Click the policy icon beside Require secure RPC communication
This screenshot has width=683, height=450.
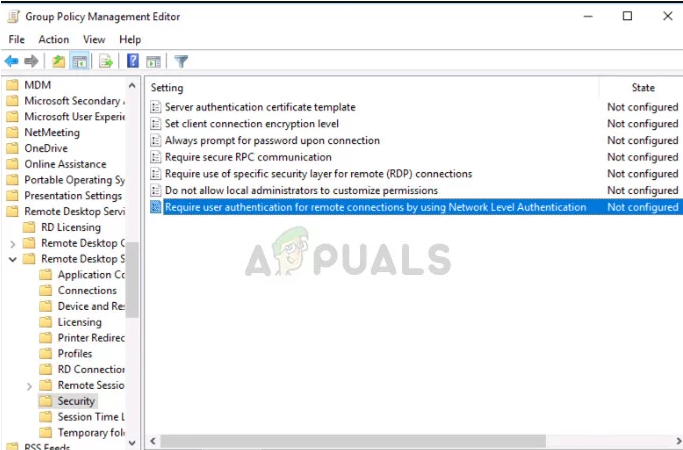[156, 157]
